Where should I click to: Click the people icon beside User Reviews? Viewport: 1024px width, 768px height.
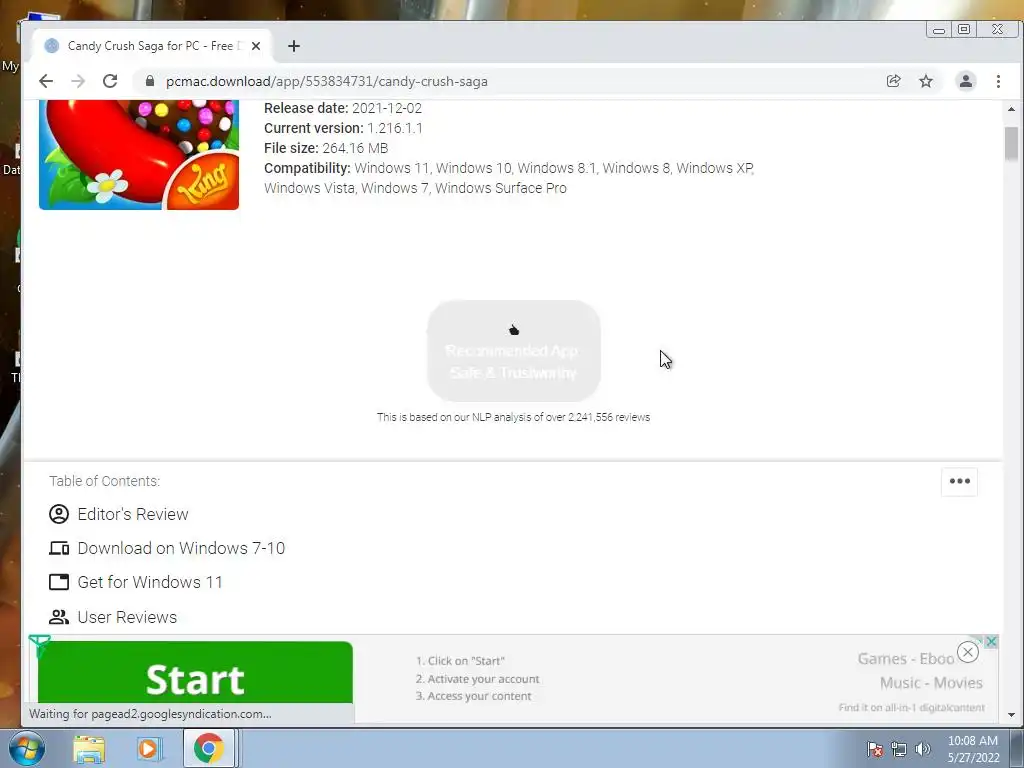coord(59,616)
